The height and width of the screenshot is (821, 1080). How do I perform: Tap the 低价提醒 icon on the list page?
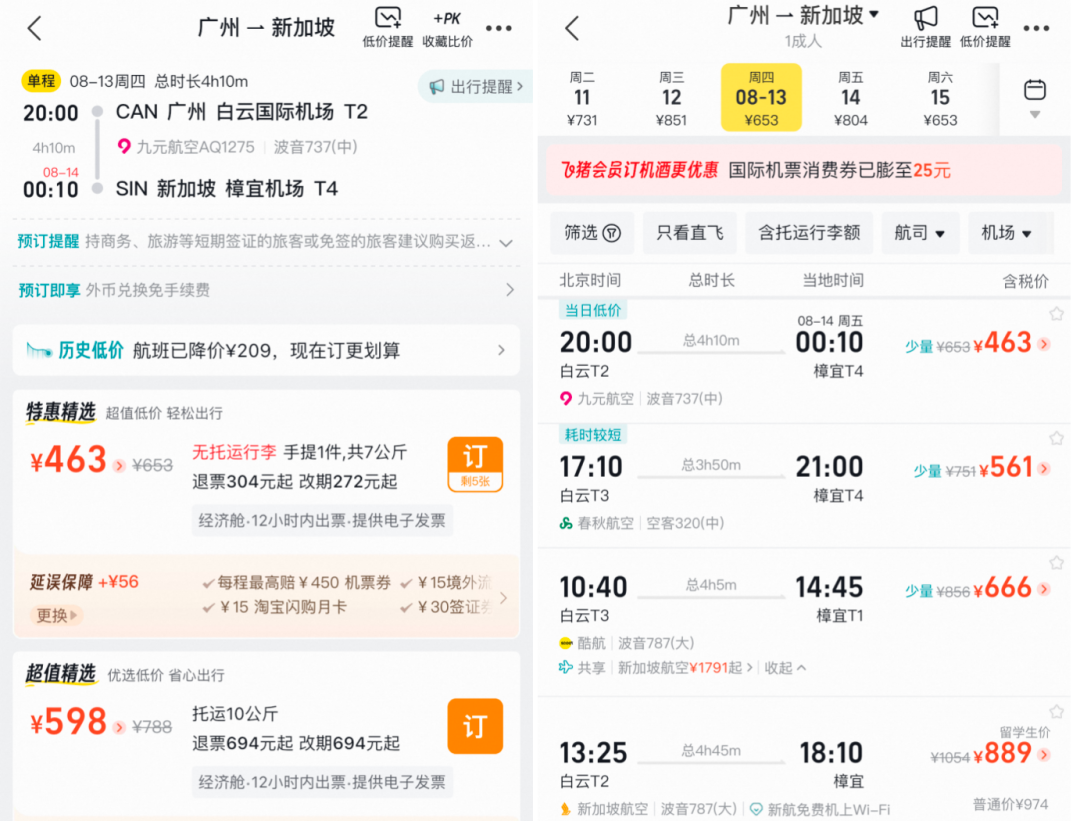[985, 28]
